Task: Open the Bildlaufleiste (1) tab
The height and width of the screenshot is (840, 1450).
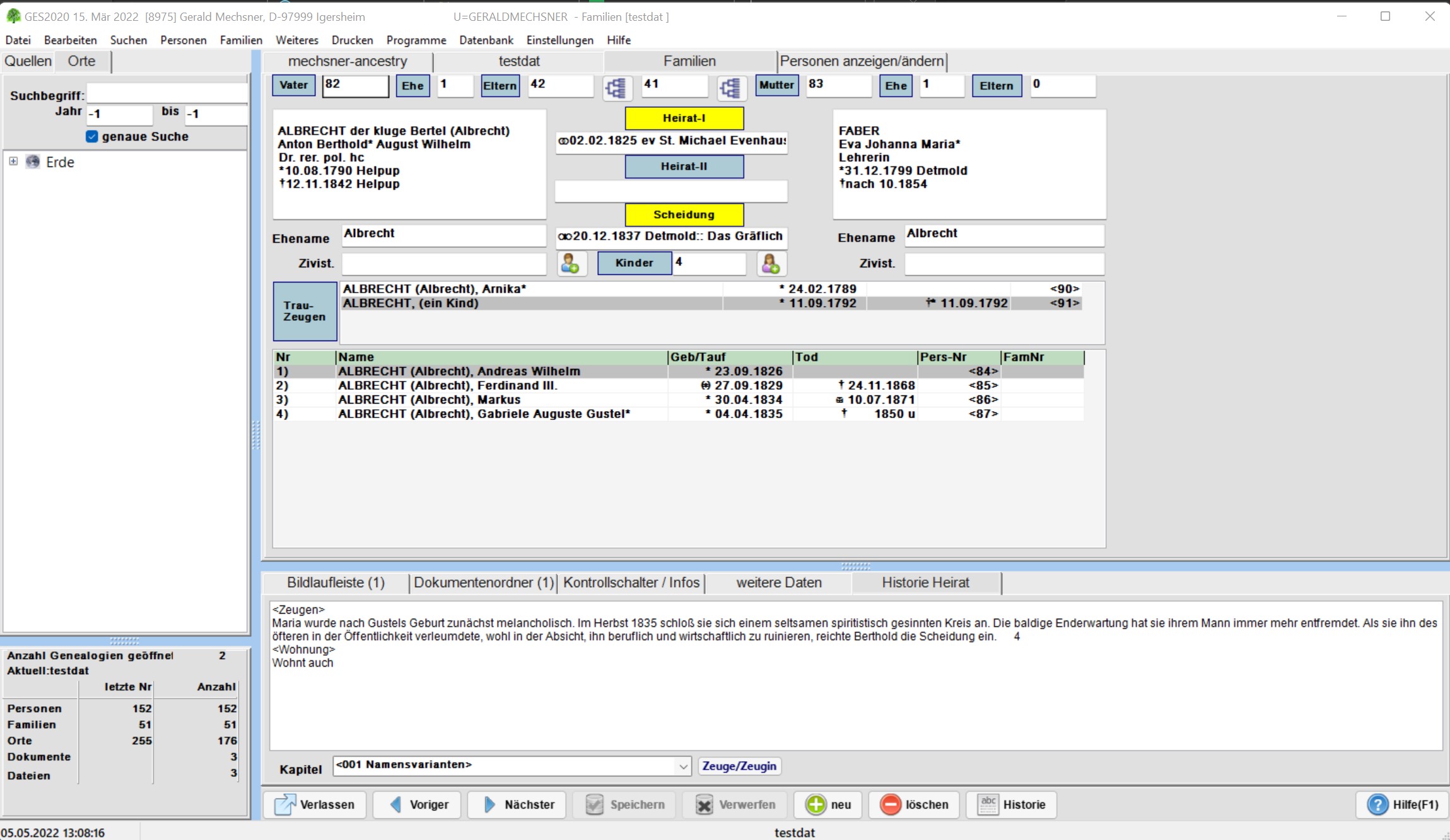Action: [x=336, y=583]
